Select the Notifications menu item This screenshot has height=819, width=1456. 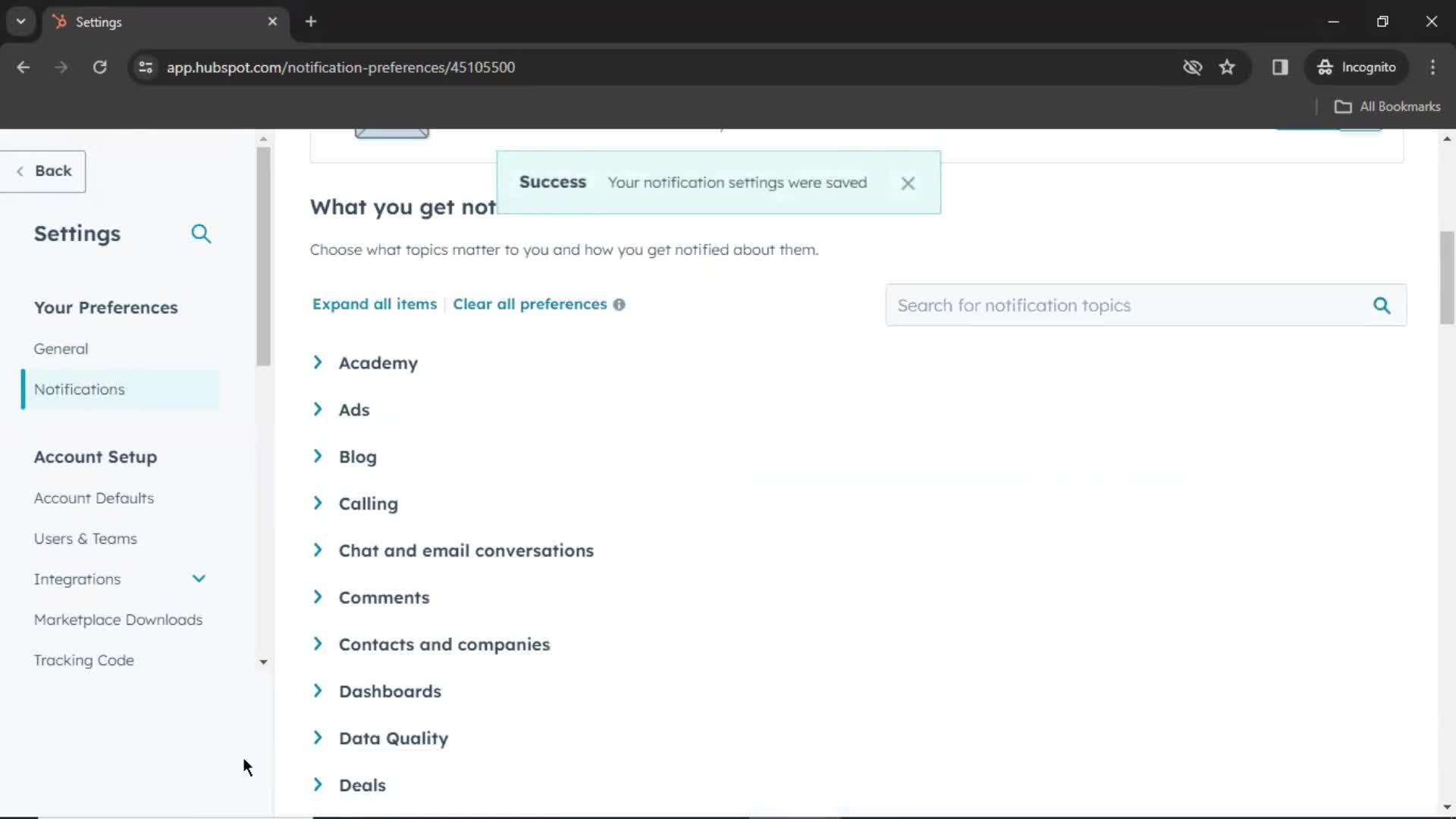click(x=79, y=389)
